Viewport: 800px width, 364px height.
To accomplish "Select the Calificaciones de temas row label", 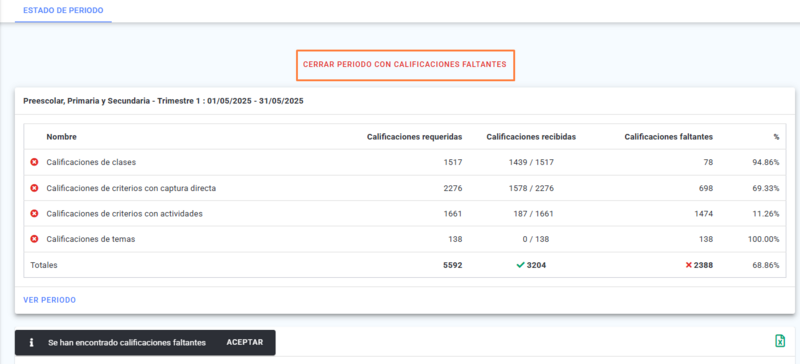I will click(x=91, y=239).
